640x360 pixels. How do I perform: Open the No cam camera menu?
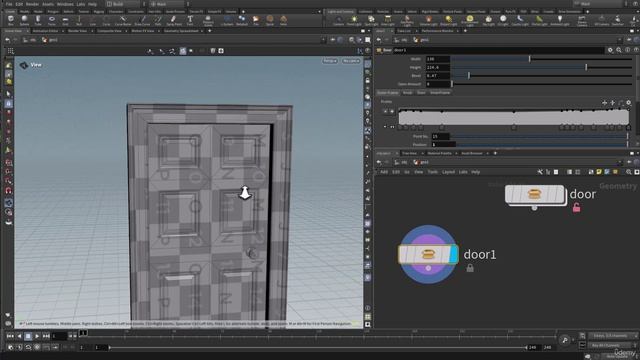pos(351,61)
